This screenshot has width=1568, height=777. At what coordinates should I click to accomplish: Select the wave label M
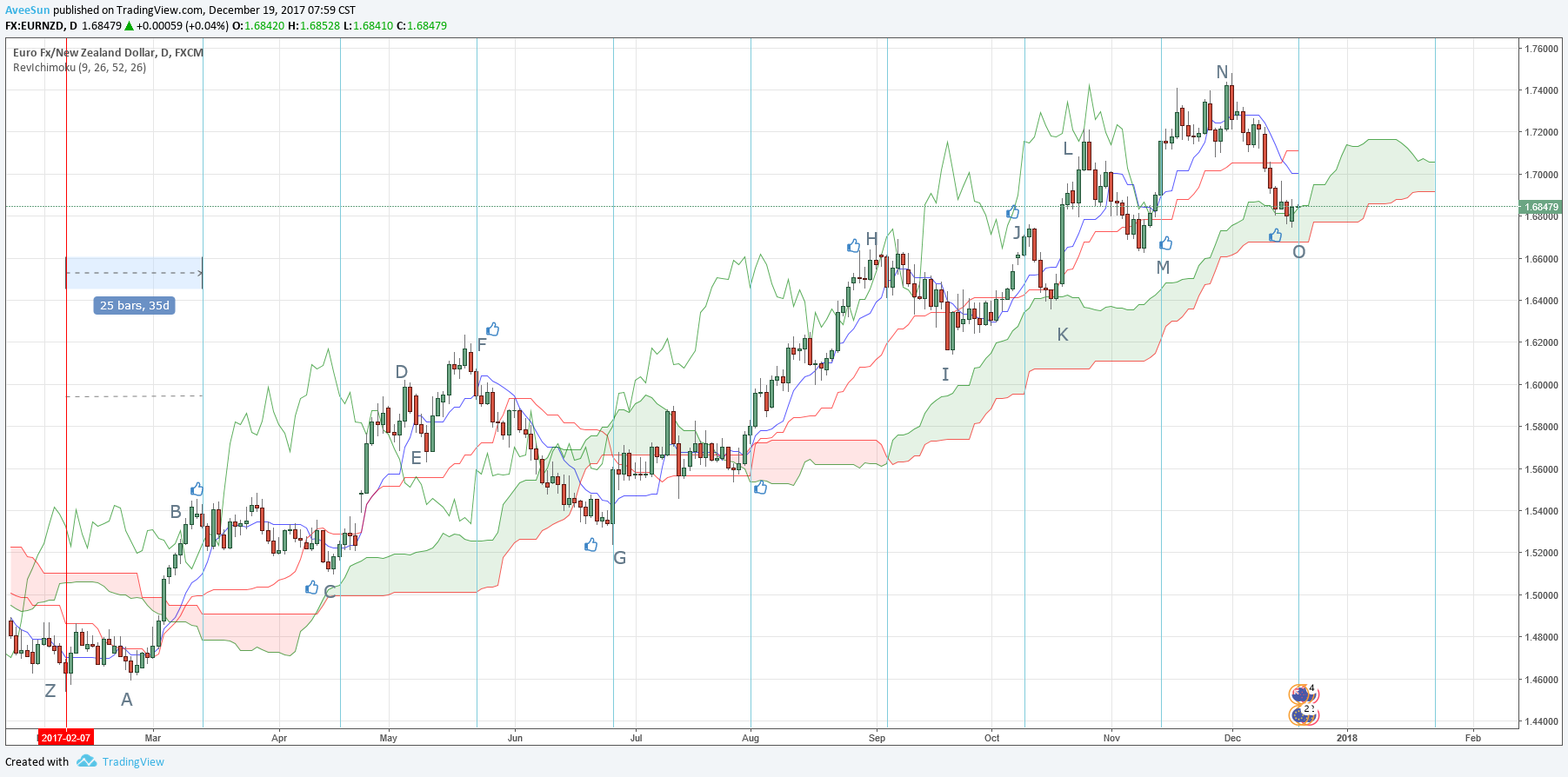click(1164, 268)
